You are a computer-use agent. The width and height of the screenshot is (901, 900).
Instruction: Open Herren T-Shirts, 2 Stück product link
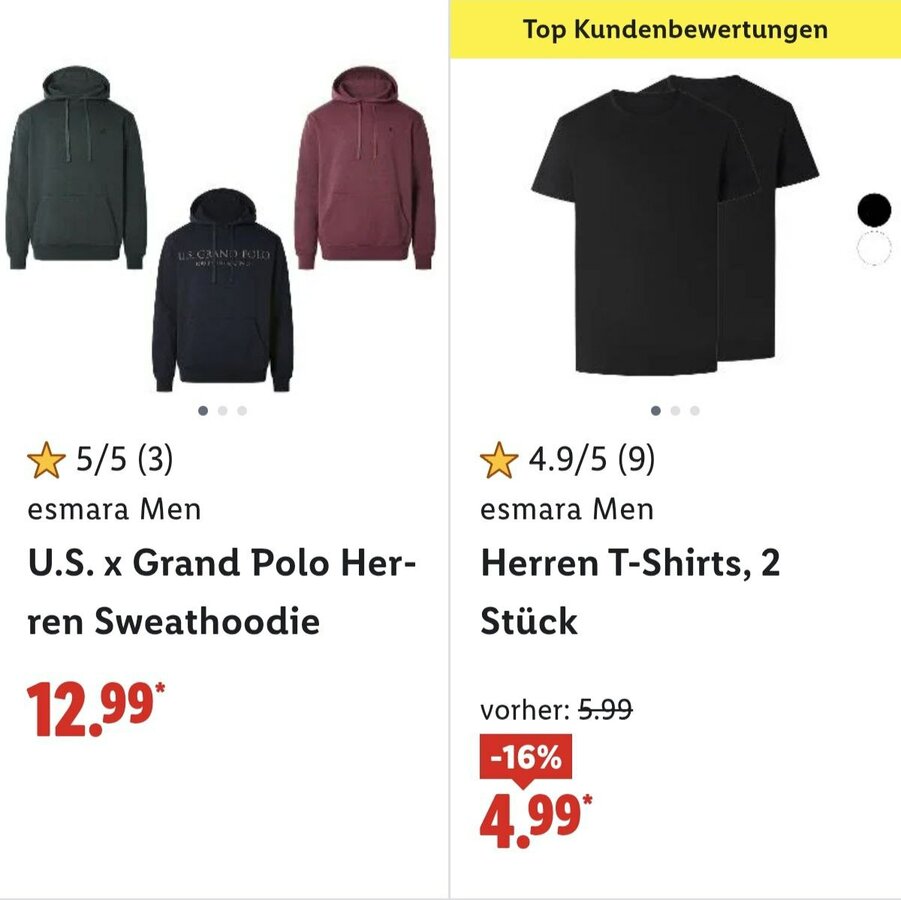[x=630, y=592]
